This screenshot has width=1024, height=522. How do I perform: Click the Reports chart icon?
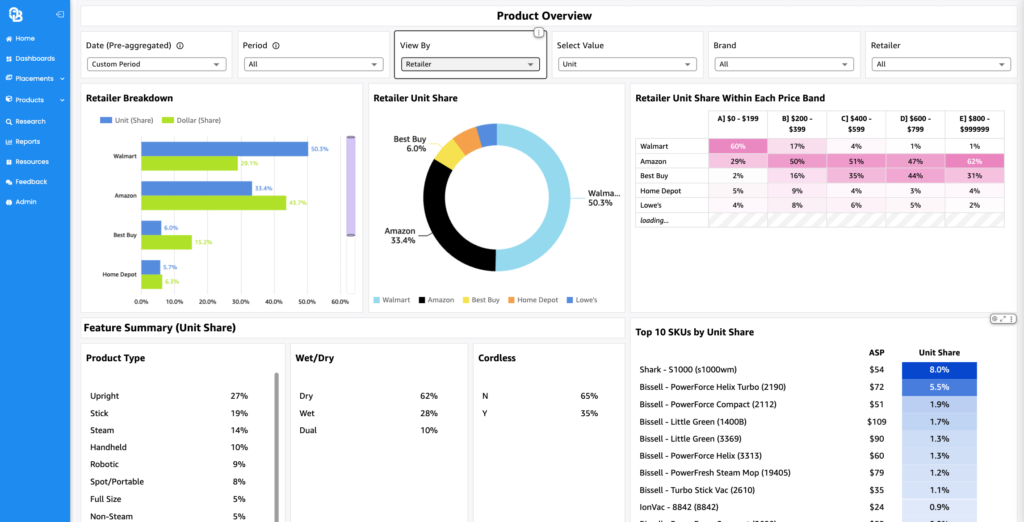point(9,142)
